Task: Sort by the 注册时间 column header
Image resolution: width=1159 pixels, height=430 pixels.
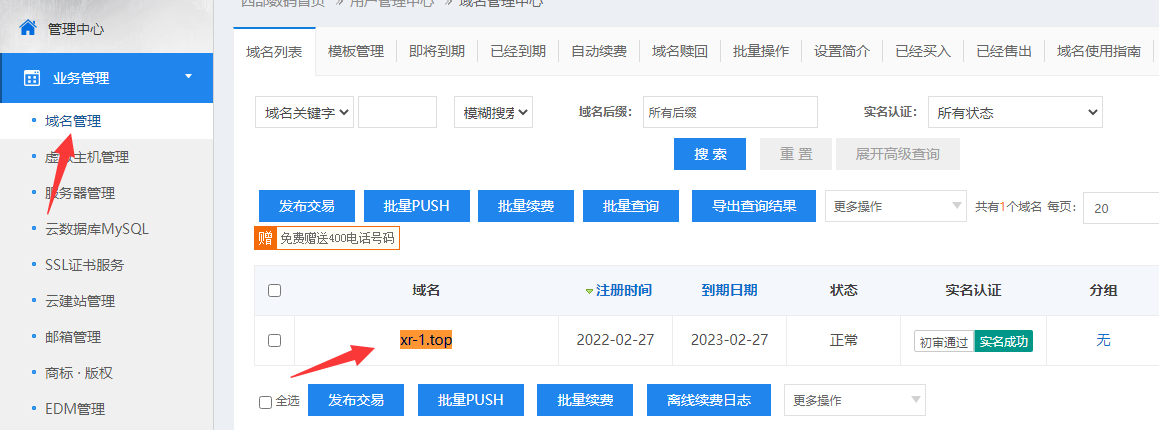Action: coord(624,290)
